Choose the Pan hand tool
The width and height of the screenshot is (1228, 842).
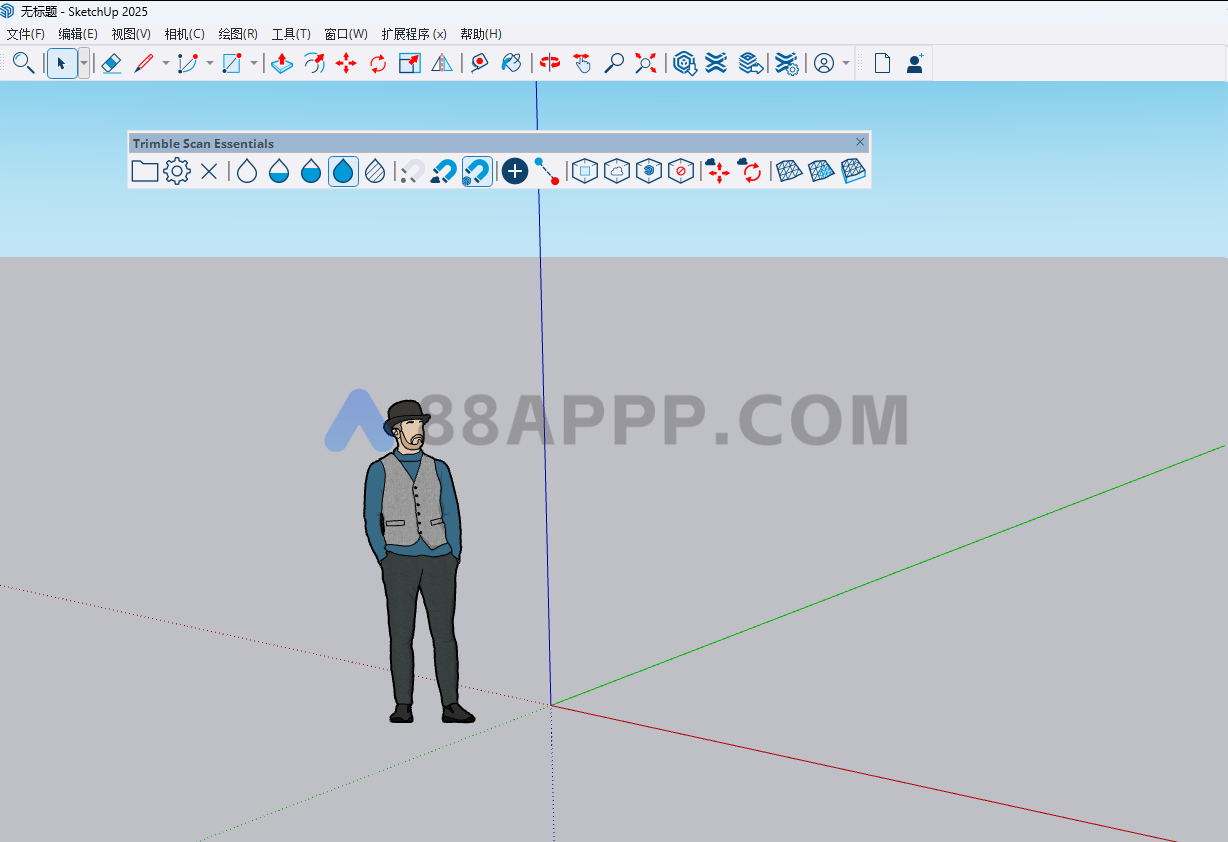coord(582,63)
